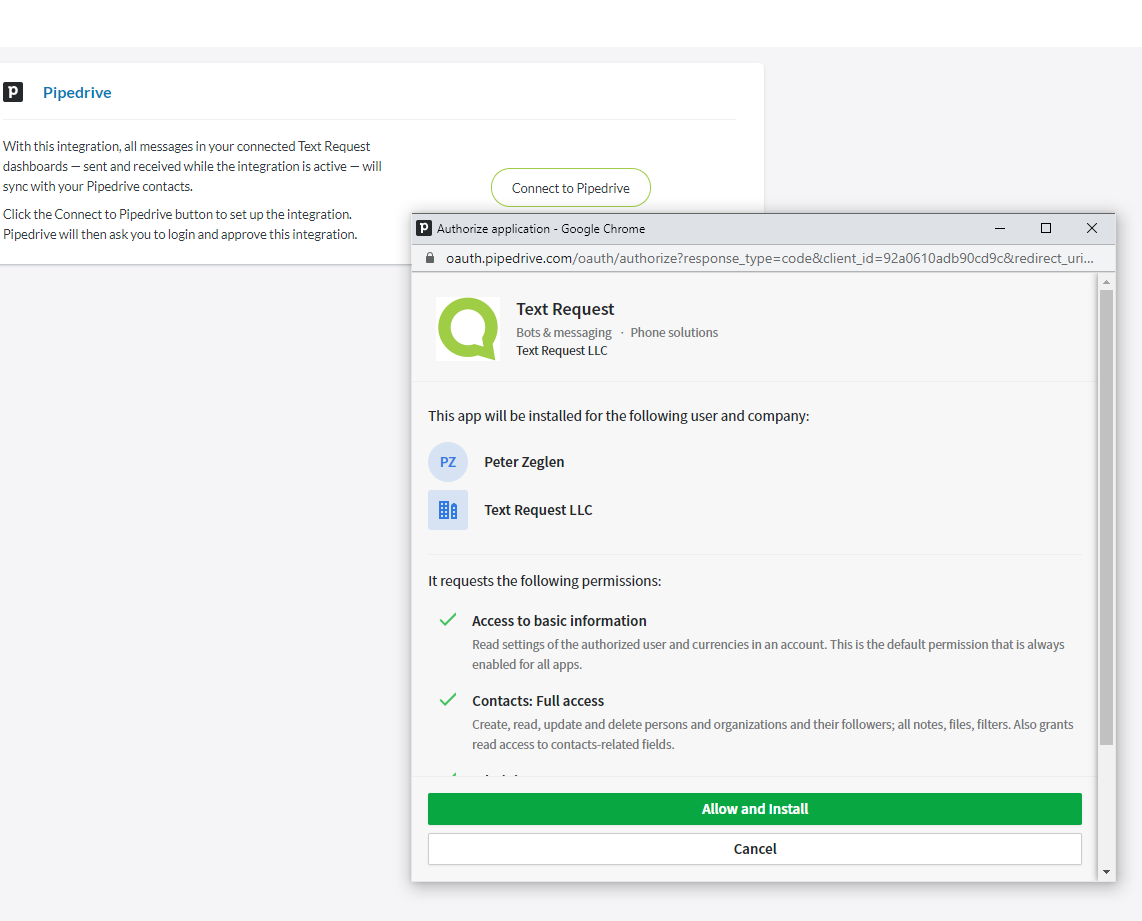Select the PZ user avatar
Image resolution: width=1142 pixels, height=921 pixels.
click(x=448, y=462)
